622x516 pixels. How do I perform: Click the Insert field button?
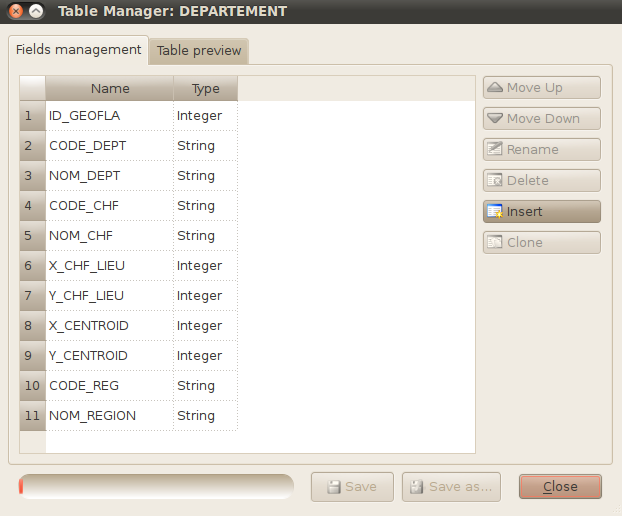[x=541, y=212]
